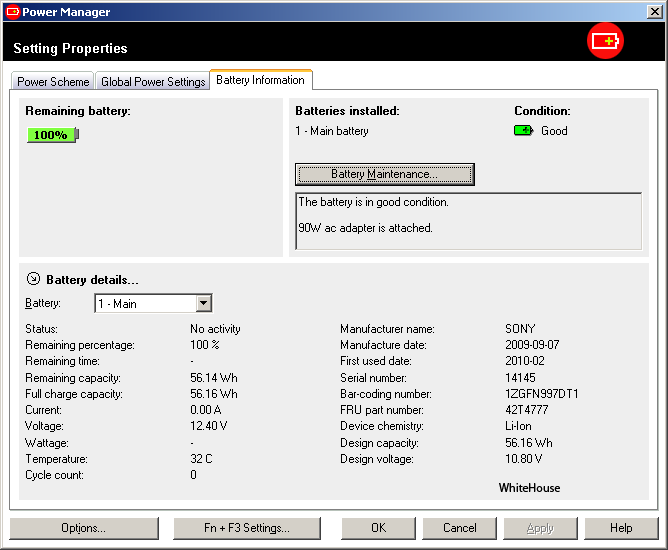Viewport: 668px width, 550px height.
Task: Click the Battery Maintenance button
Action: point(384,174)
